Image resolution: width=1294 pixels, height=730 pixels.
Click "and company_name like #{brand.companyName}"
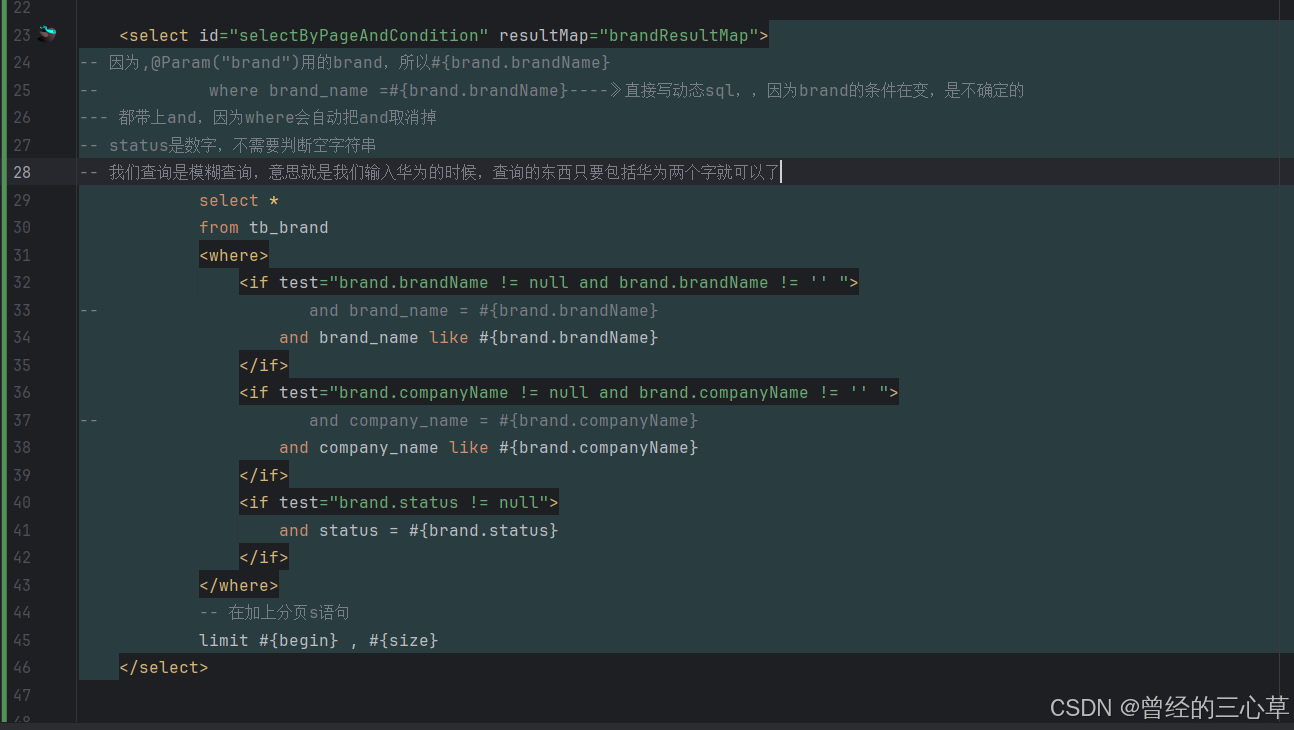(x=489, y=448)
